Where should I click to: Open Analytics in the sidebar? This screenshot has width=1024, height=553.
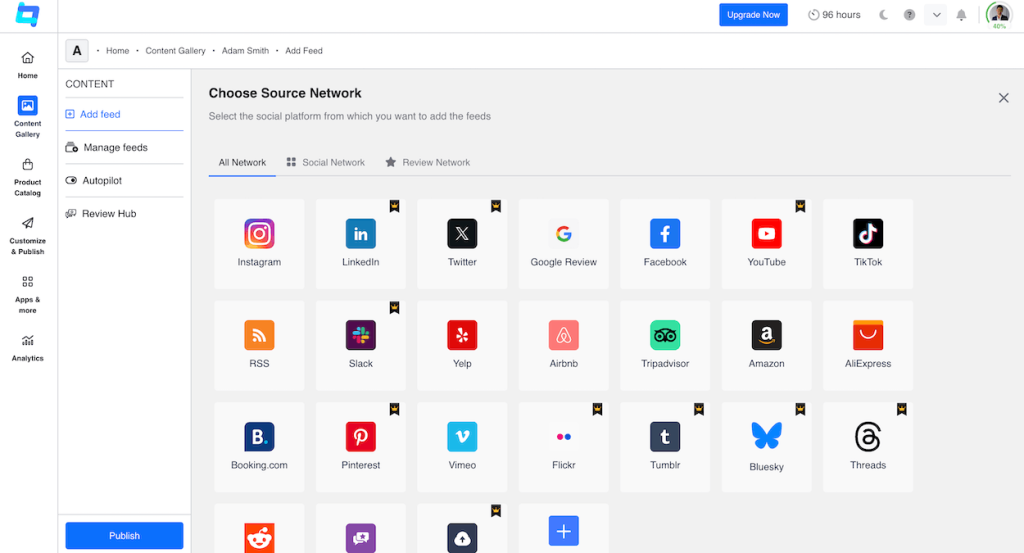pos(27,348)
